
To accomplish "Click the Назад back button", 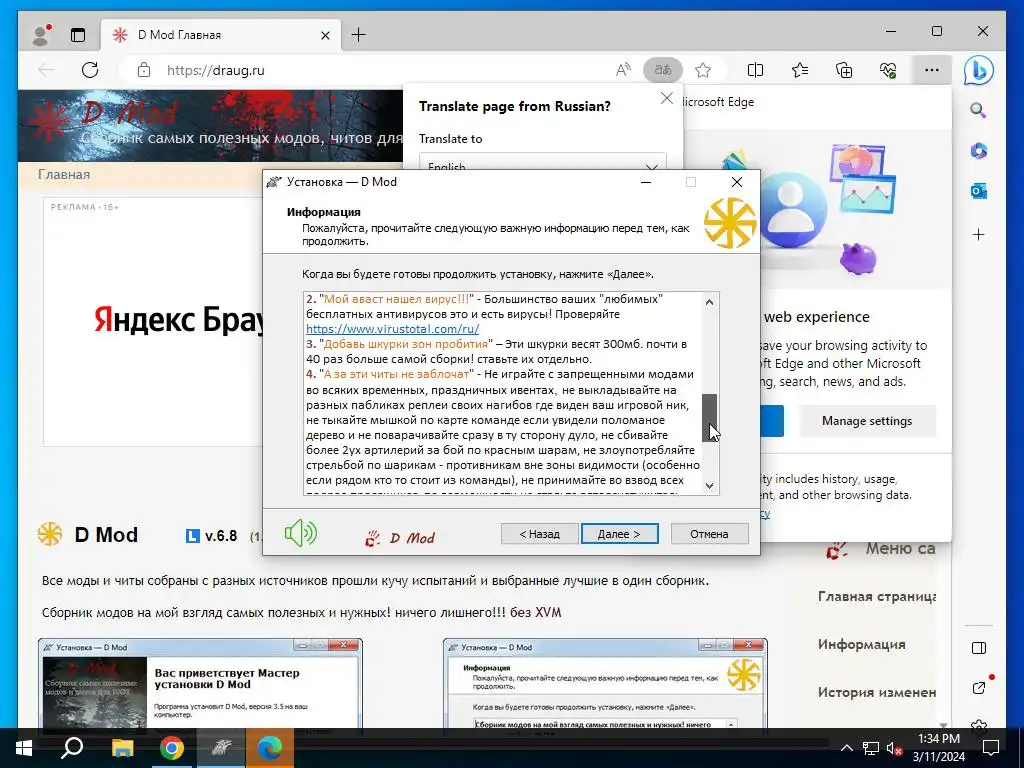I will [x=539, y=534].
